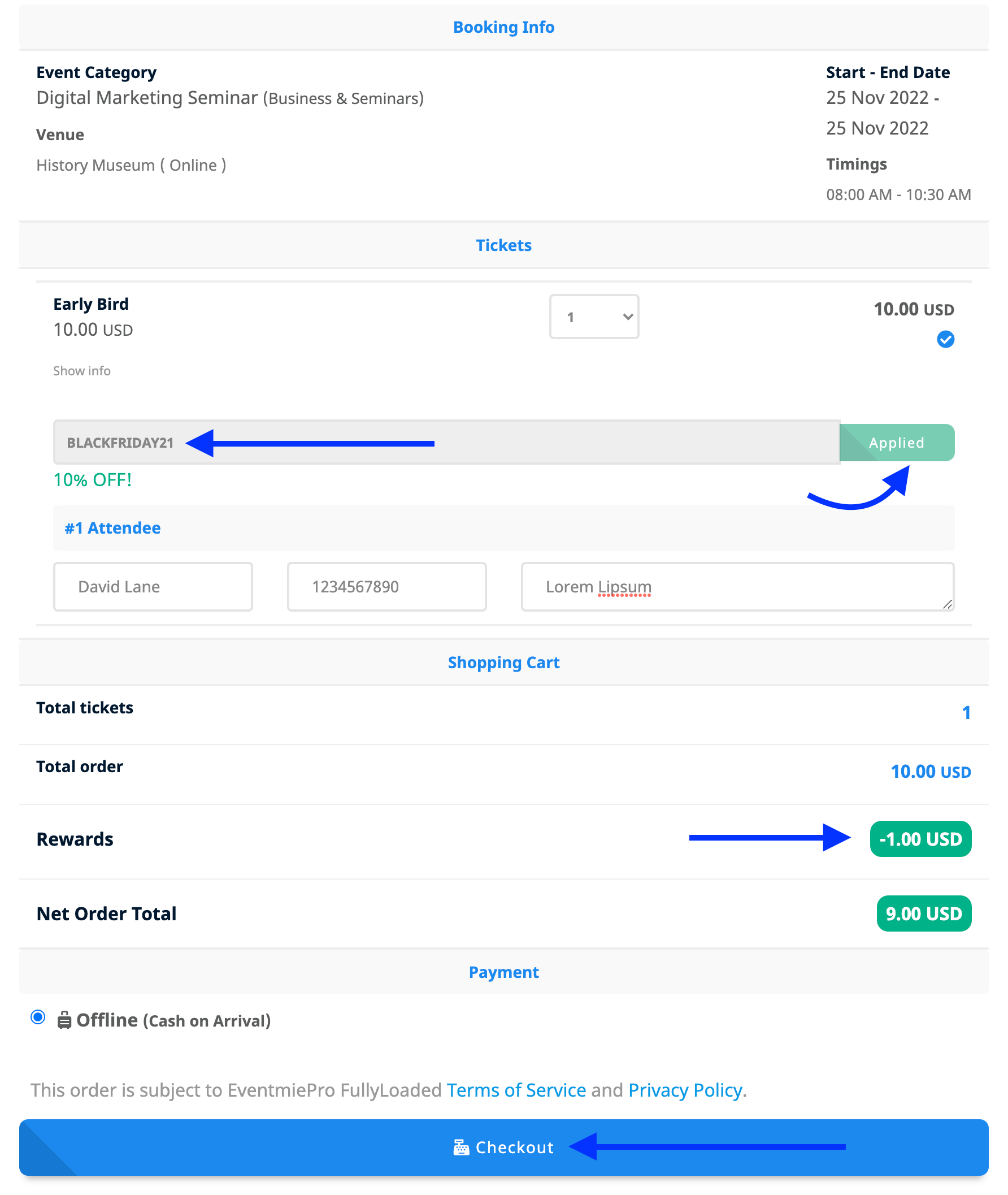Click the Shopping Cart section header
This screenshot has height=1195, width=1008.
pos(503,663)
